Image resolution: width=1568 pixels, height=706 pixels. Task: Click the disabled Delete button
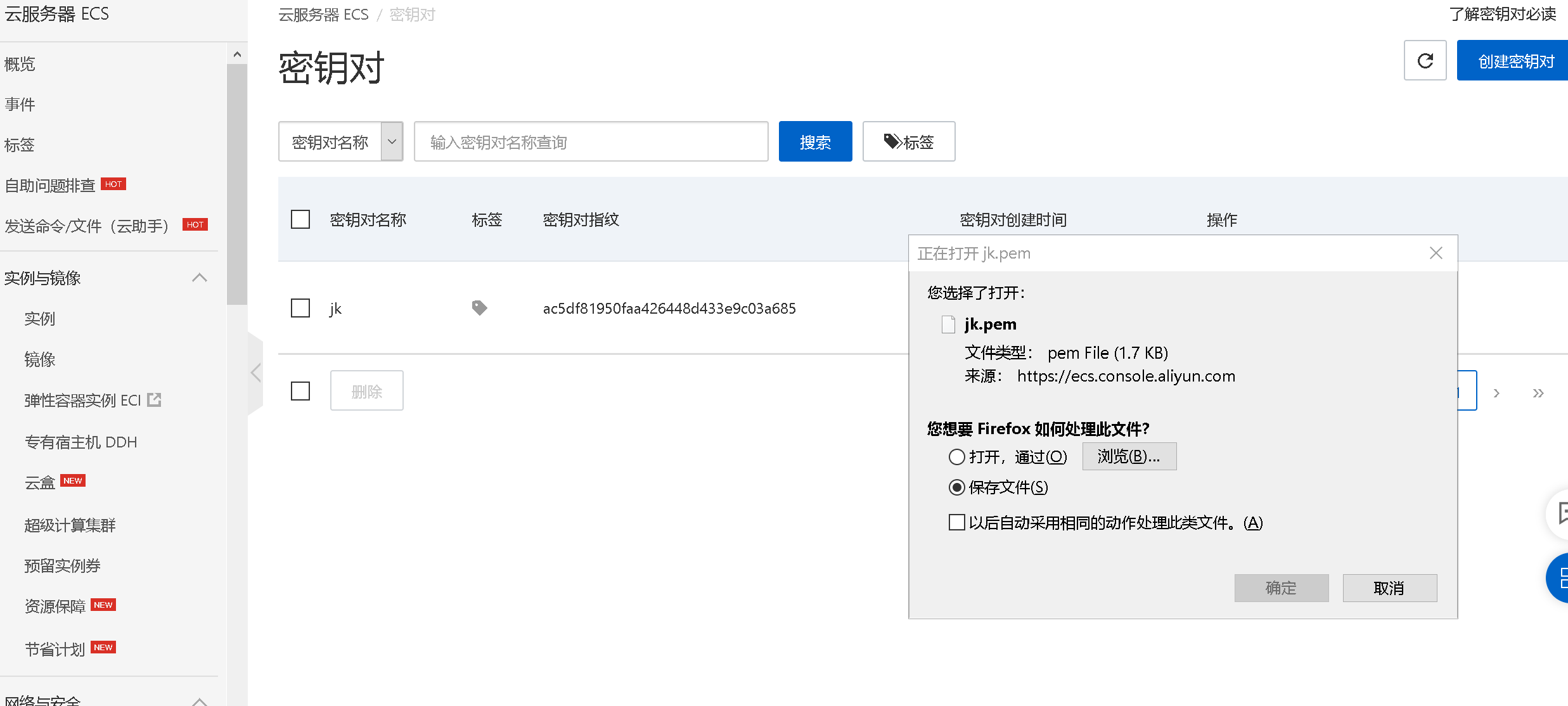(x=367, y=391)
